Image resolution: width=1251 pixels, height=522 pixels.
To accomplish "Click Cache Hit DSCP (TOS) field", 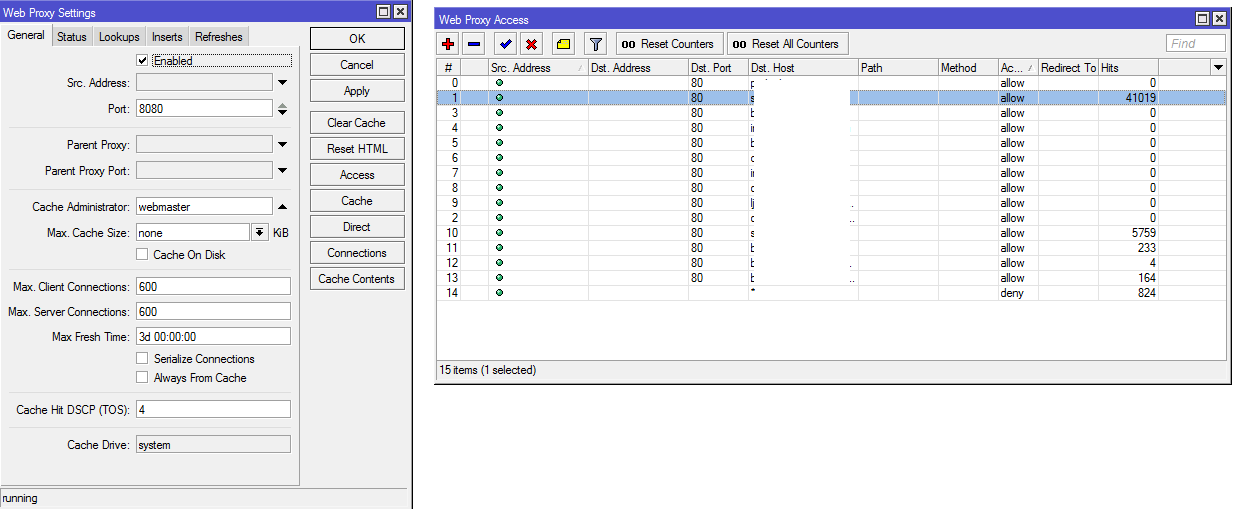I will pos(213,410).
